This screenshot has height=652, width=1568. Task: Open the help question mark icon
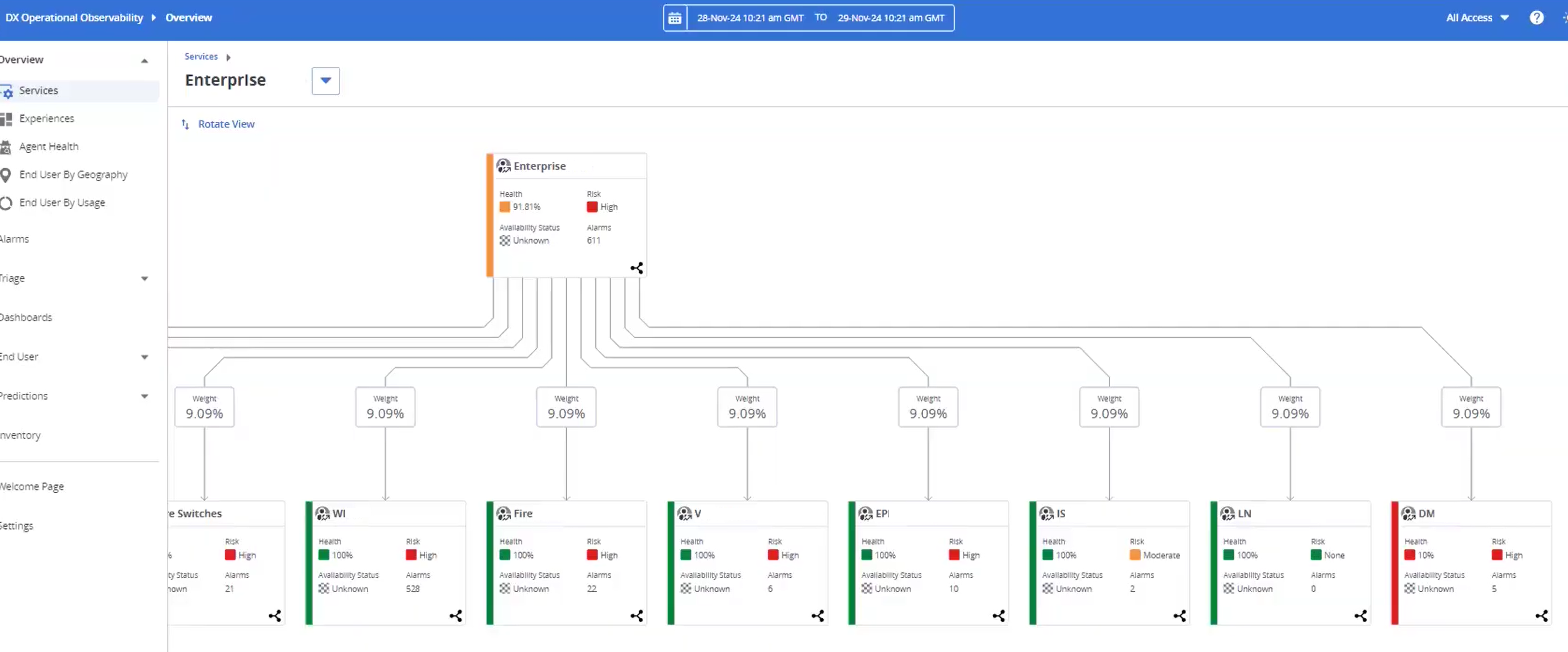coord(1536,18)
